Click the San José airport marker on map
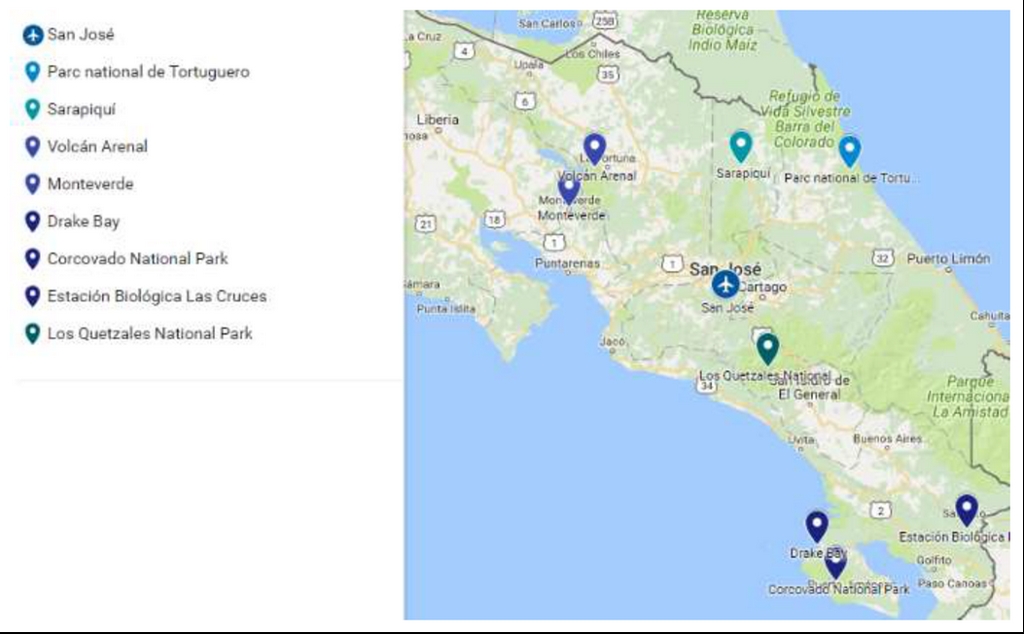1024x634 pixels. coord(725,284)
